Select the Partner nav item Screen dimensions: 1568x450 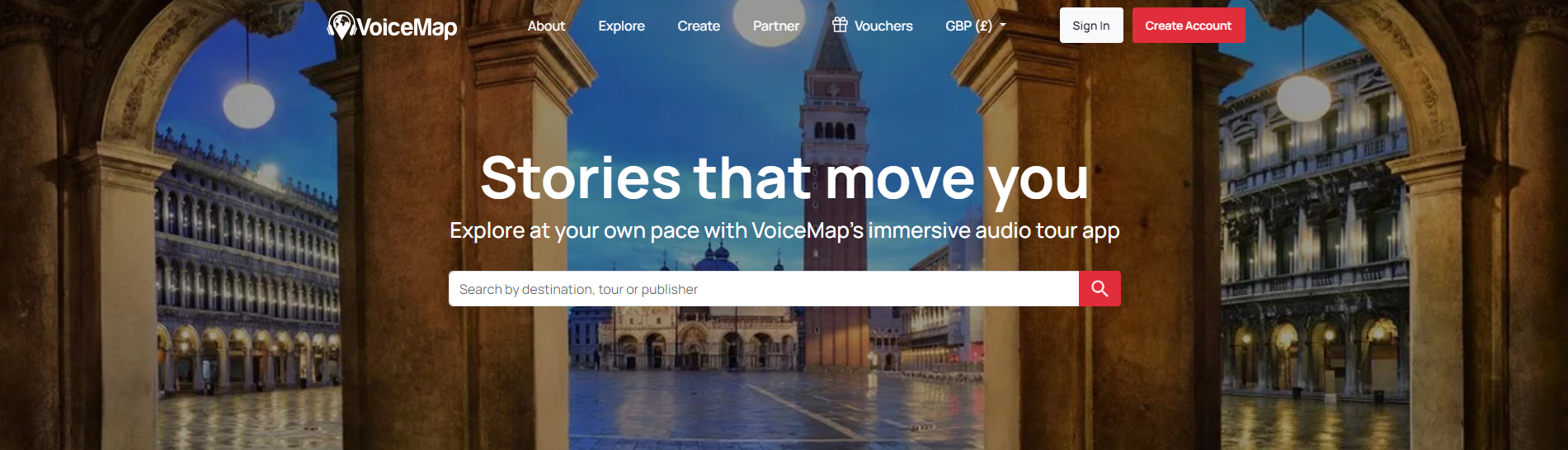776,26
